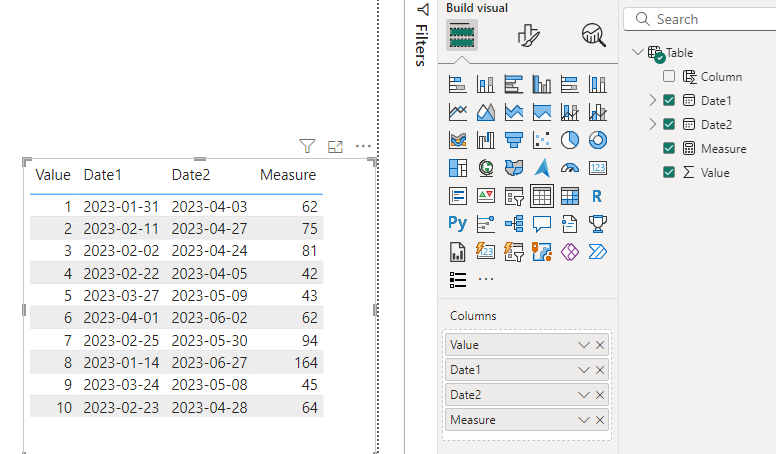The width and height of the screenshot is (776, 454).
Task: Select the stacked column chart visual
Action: click(x=485, y=84)
